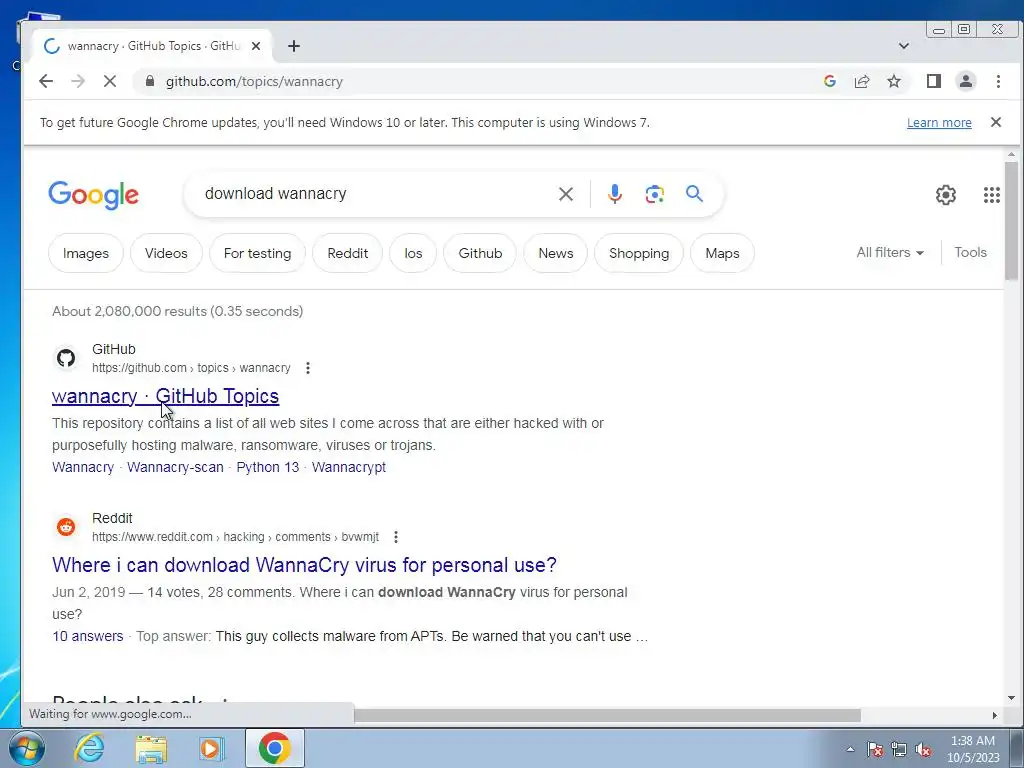Click the vertical scrollbar down arrow

(1012, 698)
